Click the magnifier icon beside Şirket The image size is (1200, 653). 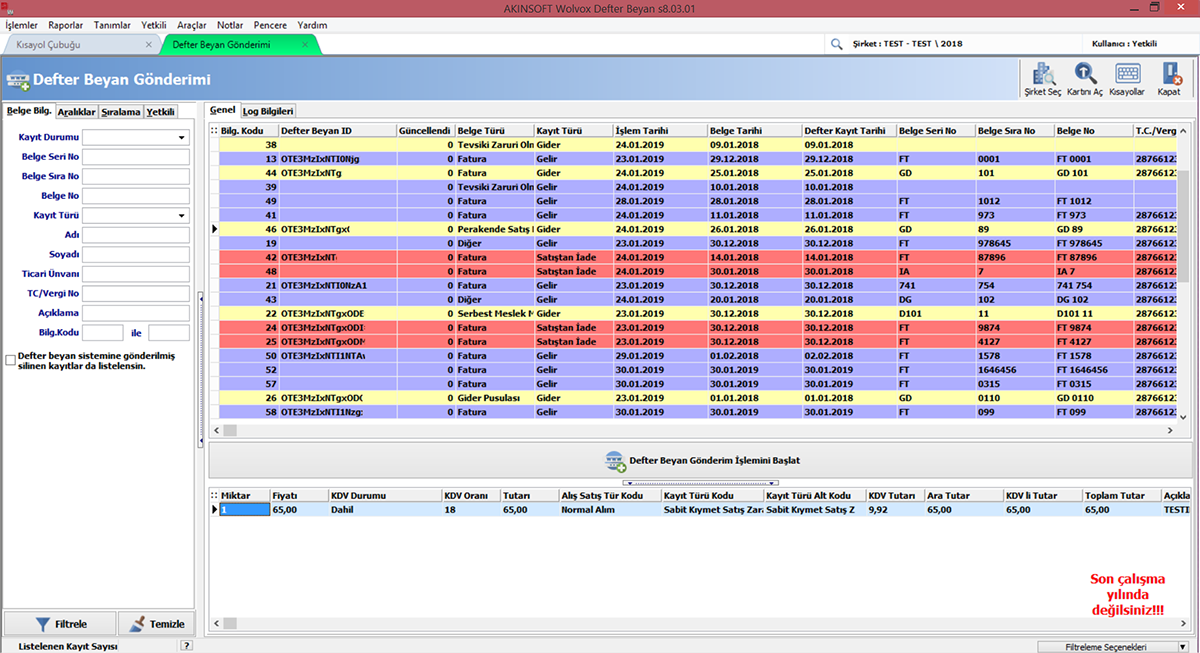point(836,44)
